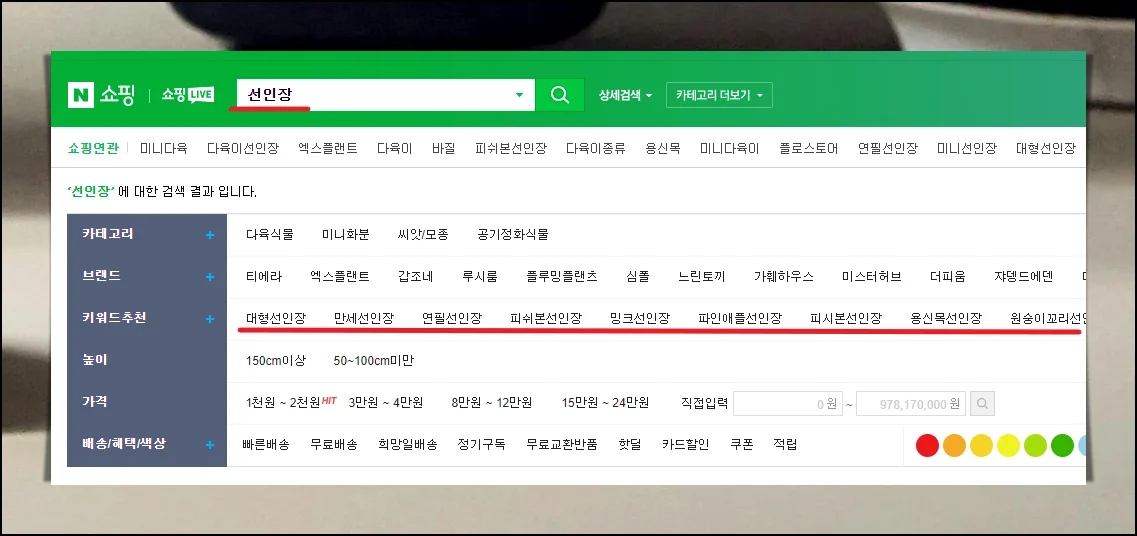Filter by 정기구독
This screenshot has width=1137, height=536.
coord(481,445)
